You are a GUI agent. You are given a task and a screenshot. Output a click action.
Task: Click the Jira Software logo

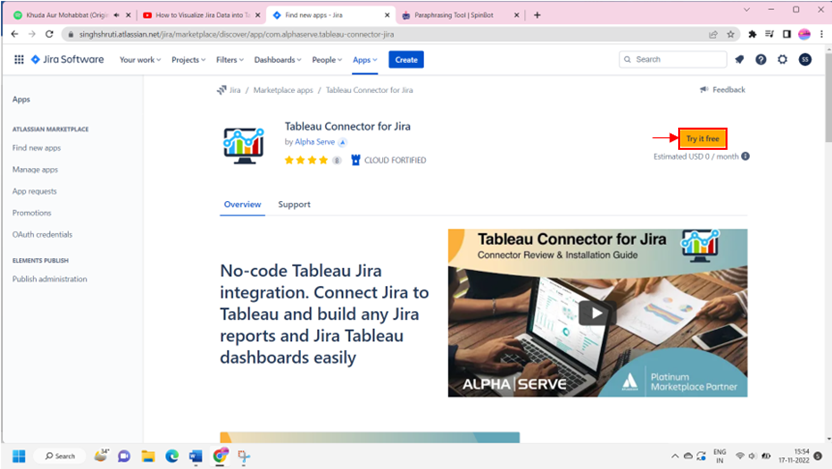[67, 59]
